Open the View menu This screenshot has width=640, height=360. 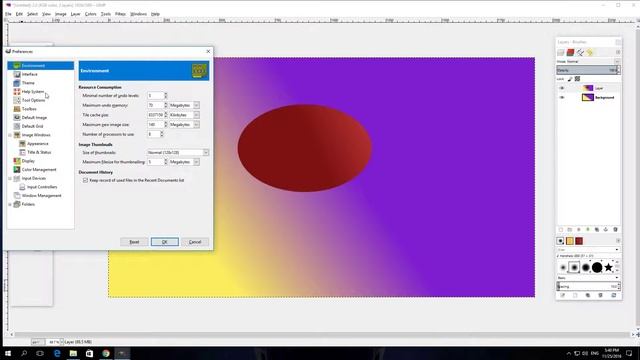pos(47,14)
